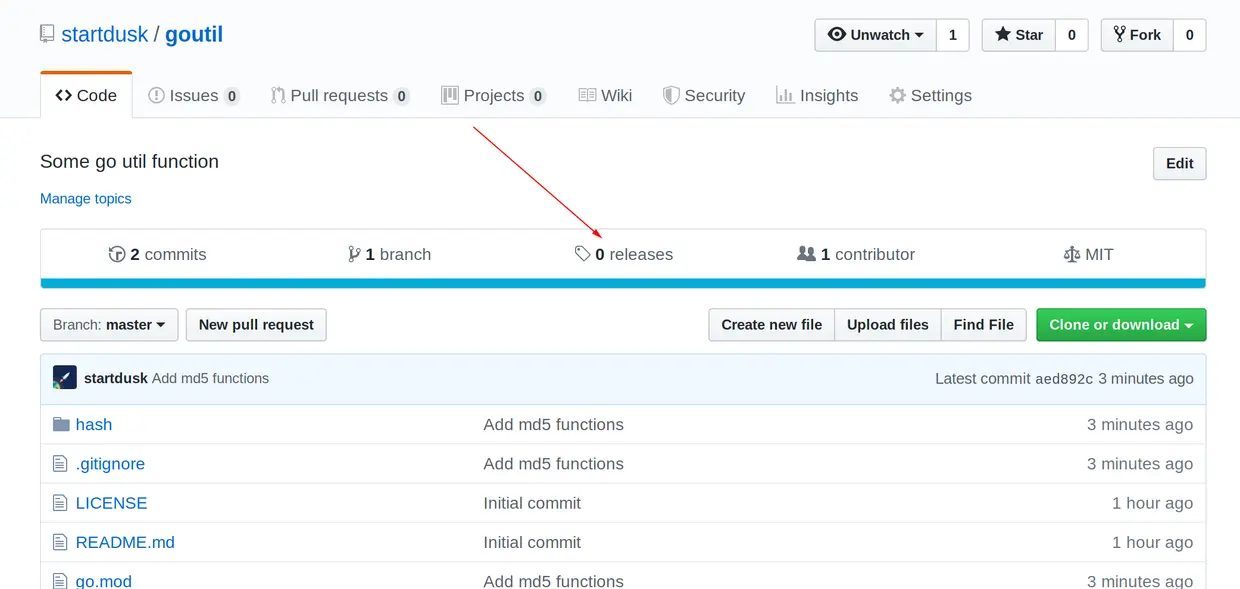Click the go.mod file icon
This screenshot has height=589, width=1240.
[60, 581]
